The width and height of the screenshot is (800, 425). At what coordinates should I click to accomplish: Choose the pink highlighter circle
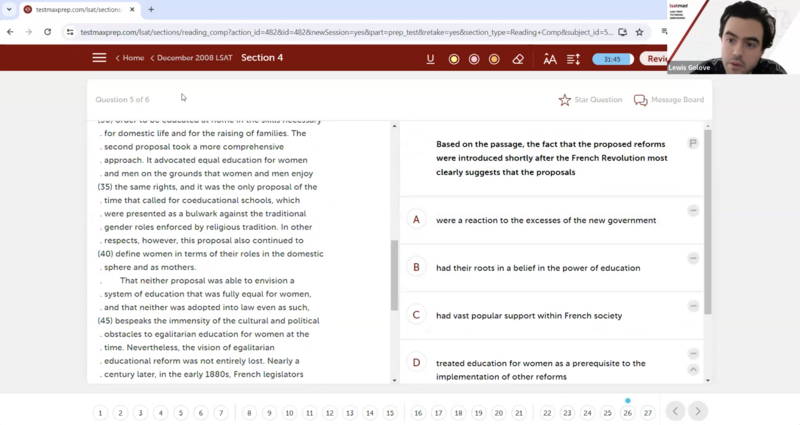[474, 59]
